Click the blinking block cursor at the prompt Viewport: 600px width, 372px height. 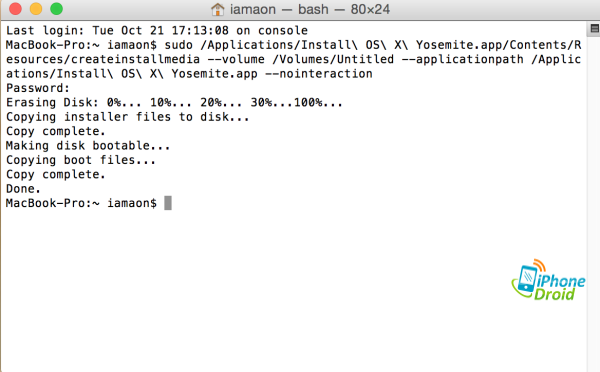(x=168, y=203)
